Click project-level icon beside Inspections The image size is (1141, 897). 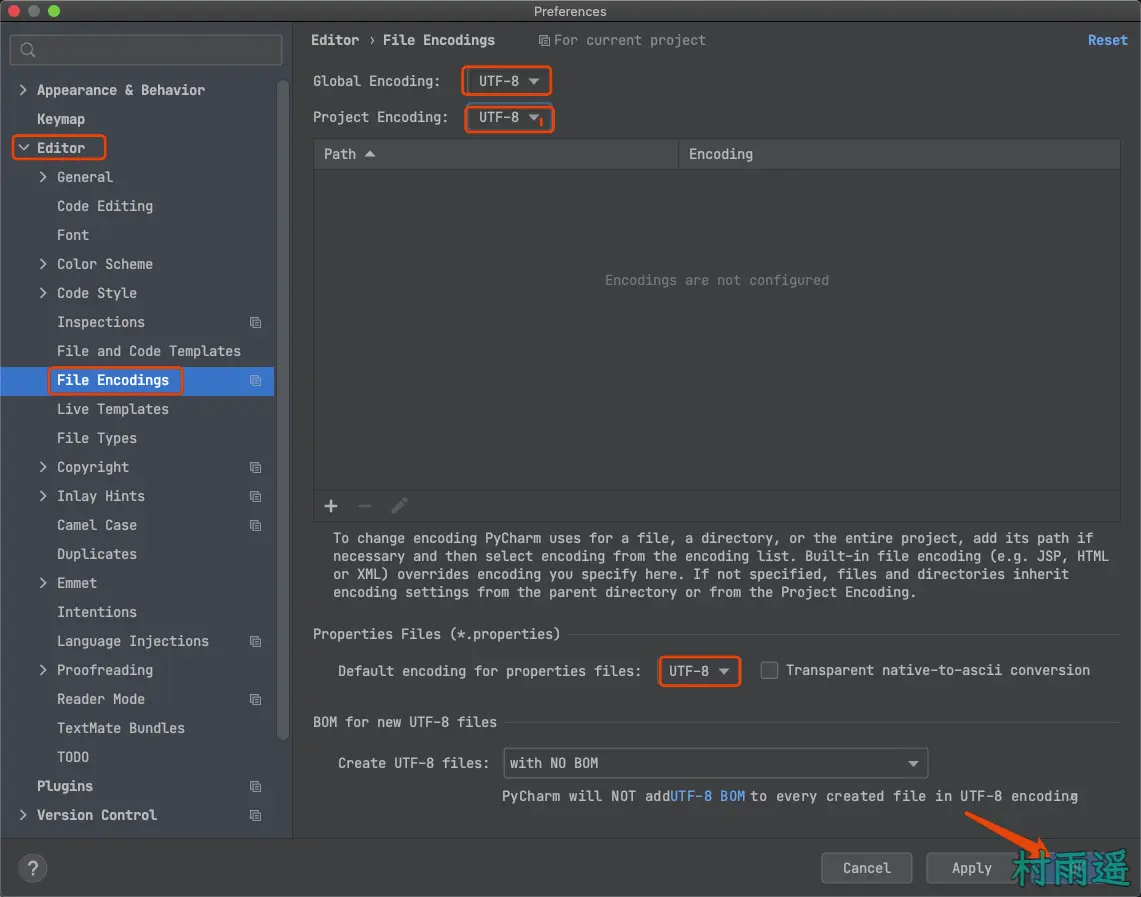pos(255,322)
